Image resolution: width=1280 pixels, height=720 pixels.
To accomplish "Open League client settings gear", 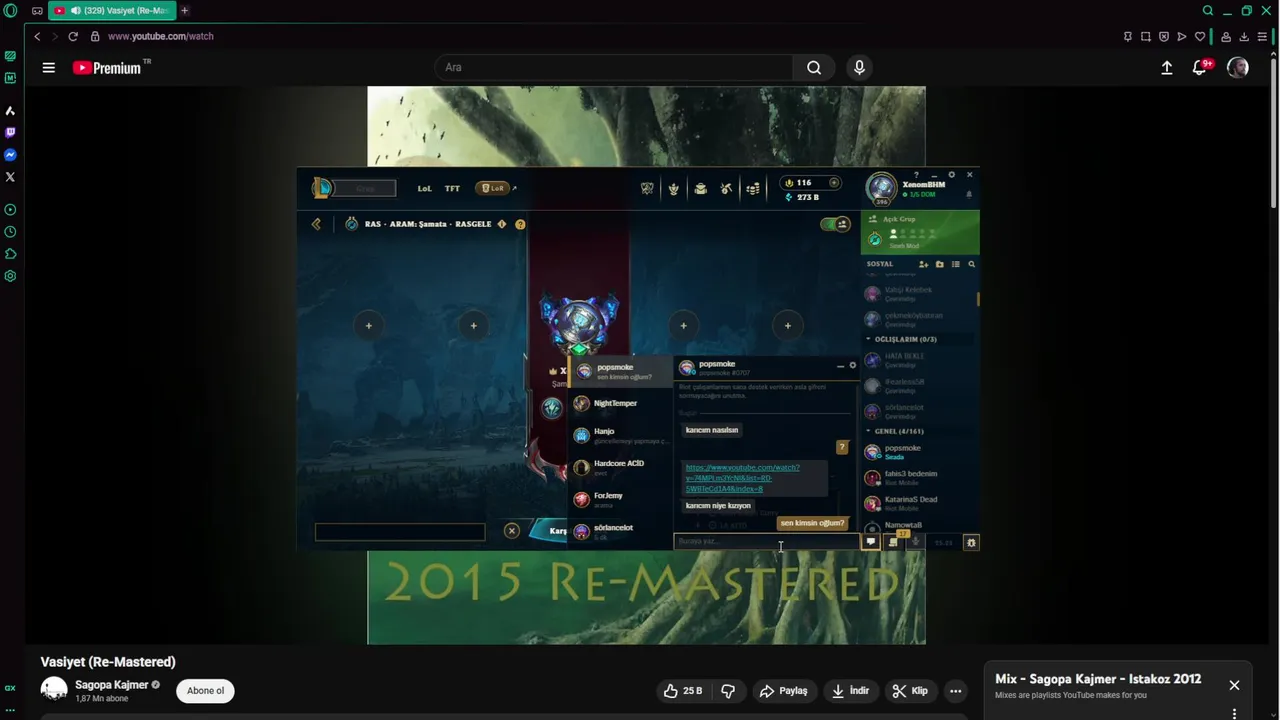I will [951, 175].
